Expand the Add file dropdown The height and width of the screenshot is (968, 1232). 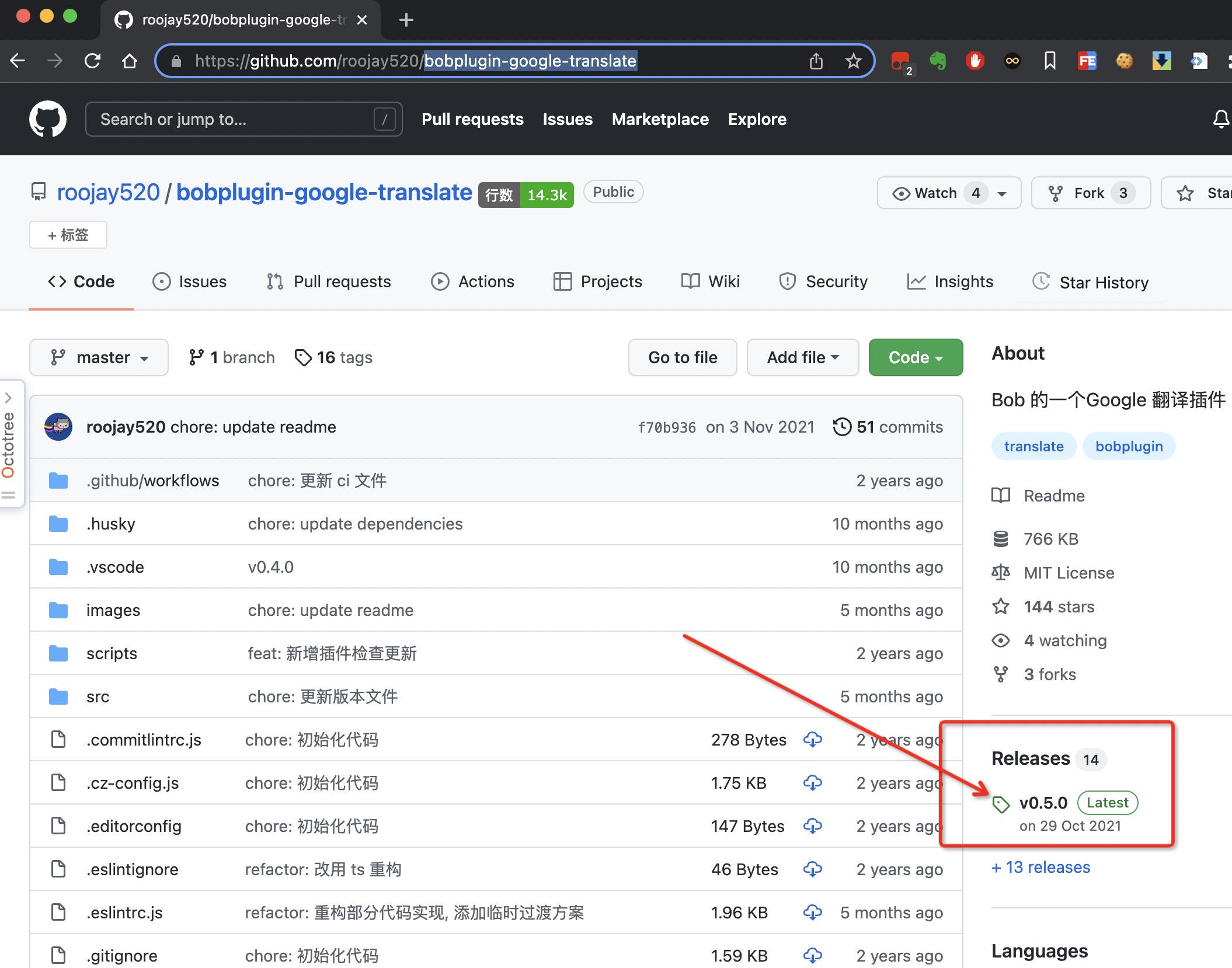pos(802,357)
